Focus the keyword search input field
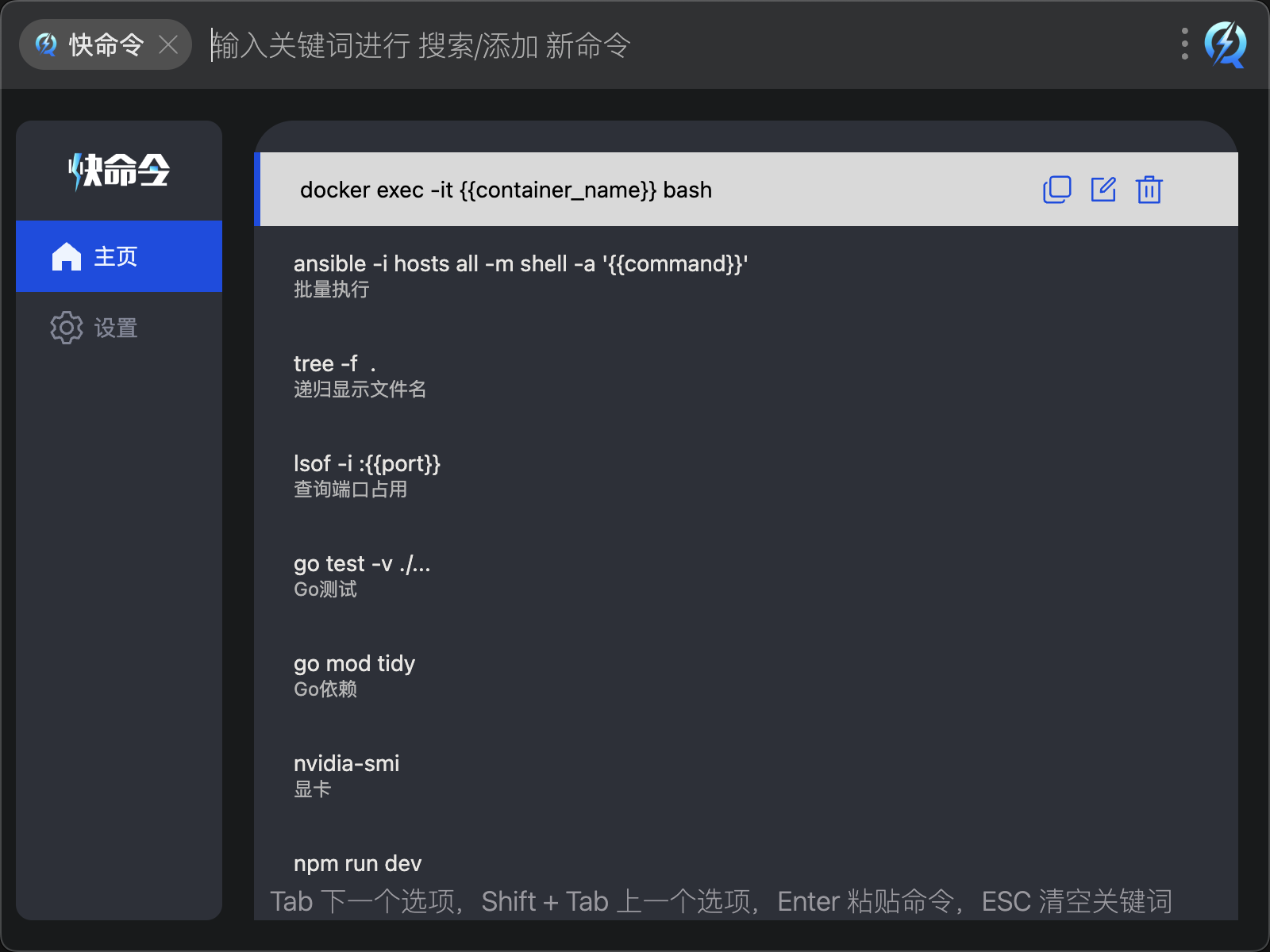 [683, 45]
